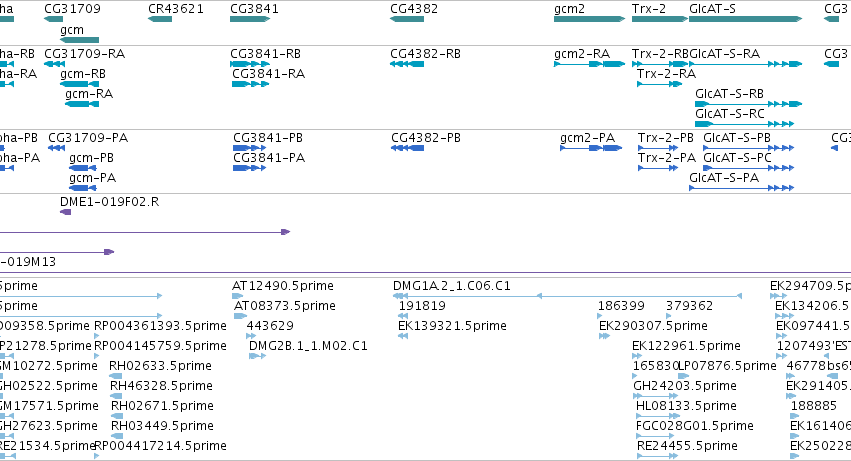This screenshot has width=851, height=461.
Task: Open the RH02671.5prime EST label
Action: tap(162, 406)
